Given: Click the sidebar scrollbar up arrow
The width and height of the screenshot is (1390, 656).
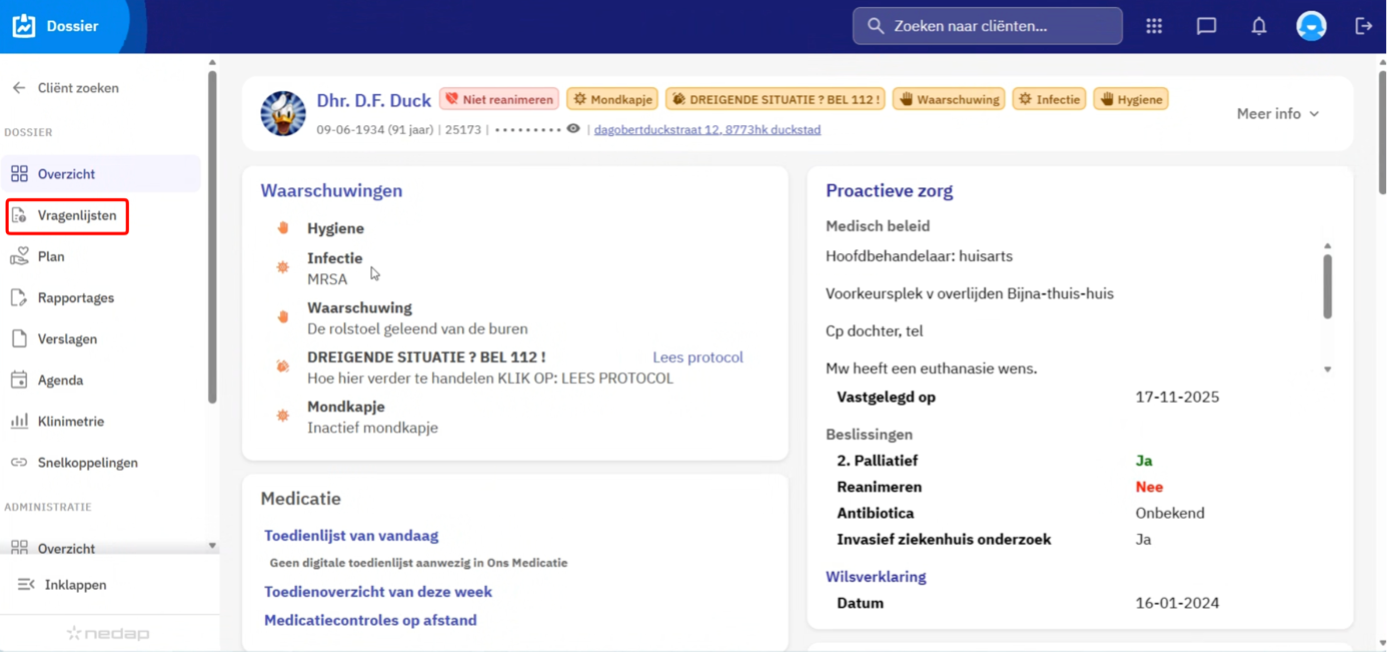Looking at the screenshot, I should pyautogui.click(x=212, y=62).
